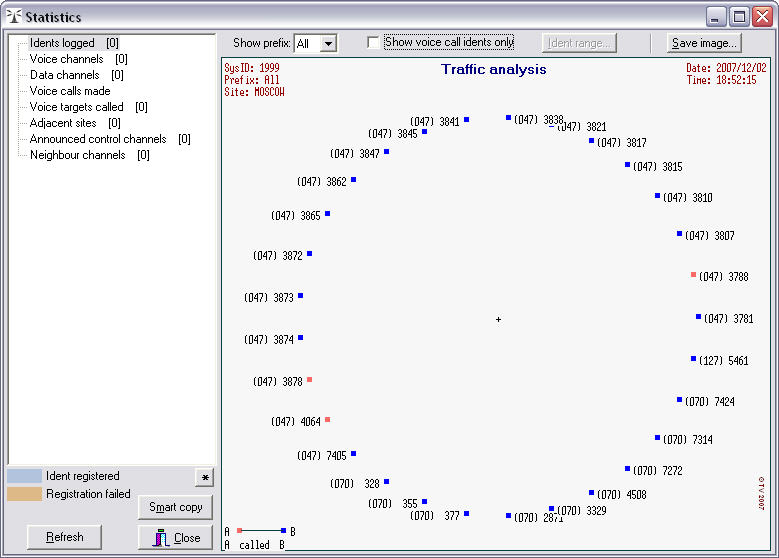Click the blue node for (047) 3845
This screenshot has width=779, height=558.
coord(424,132)
